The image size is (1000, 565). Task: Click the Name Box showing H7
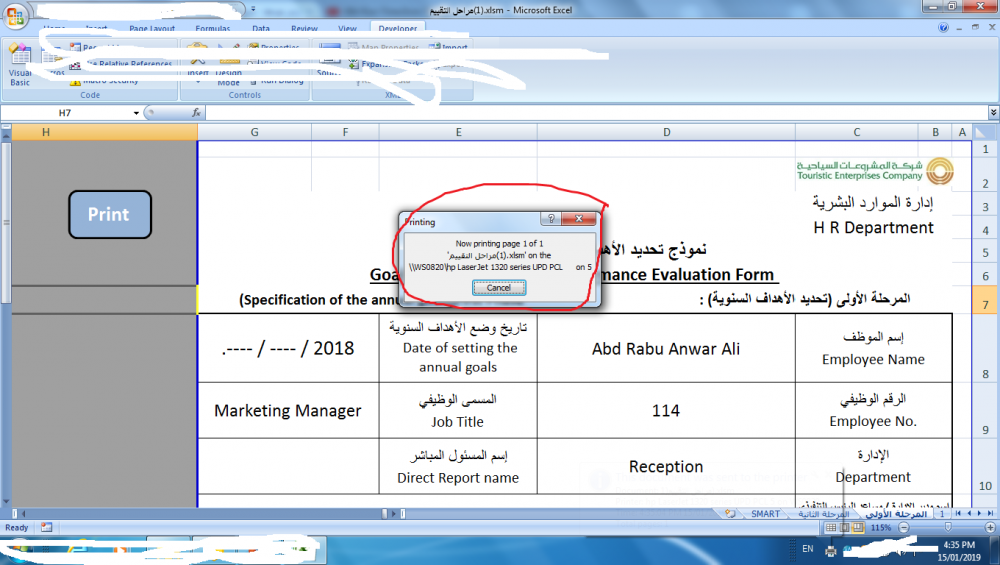[64, 113]
